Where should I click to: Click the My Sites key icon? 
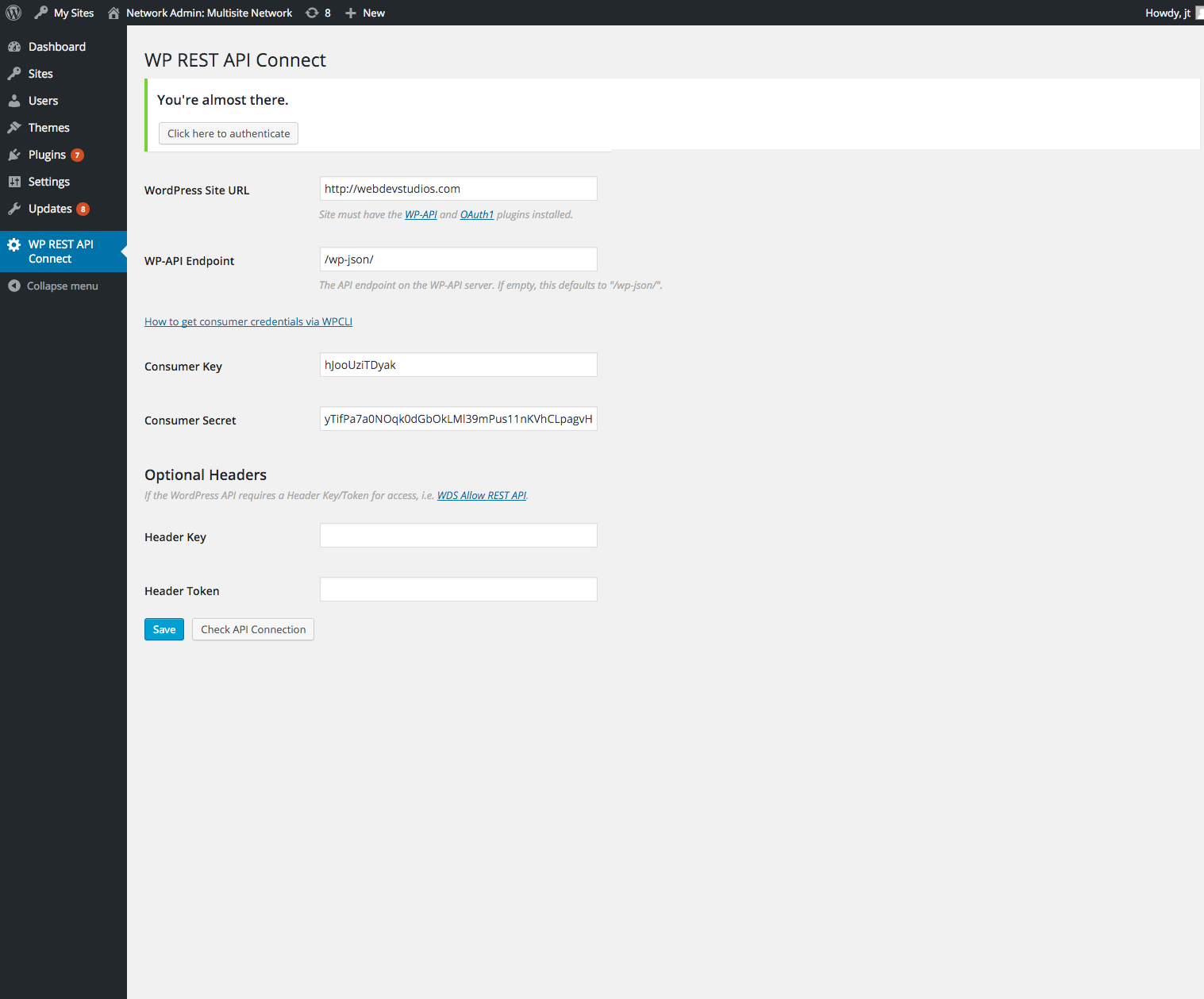point(41,13)
